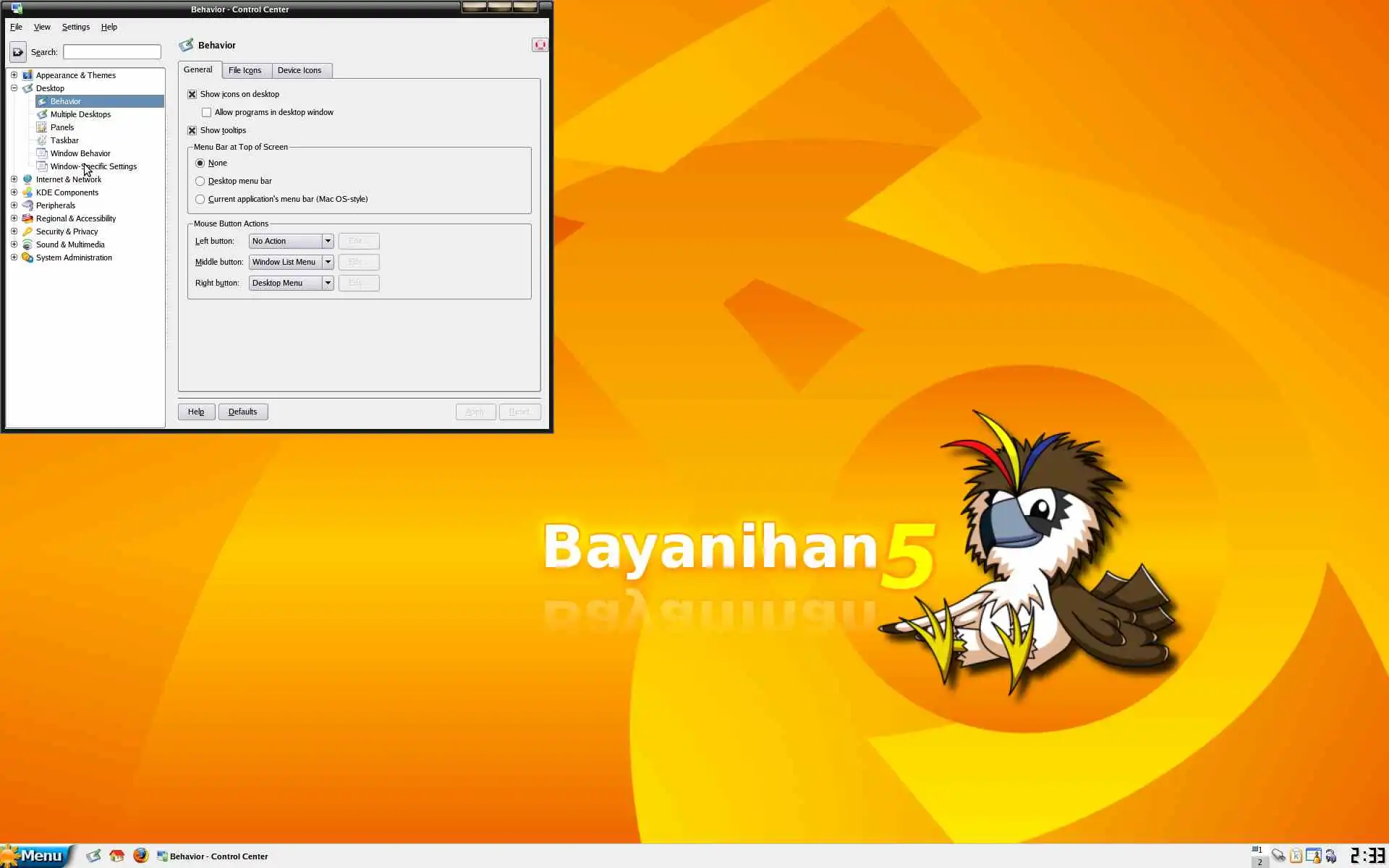Select Window Behavior in the tree

(x=80, y=153)
